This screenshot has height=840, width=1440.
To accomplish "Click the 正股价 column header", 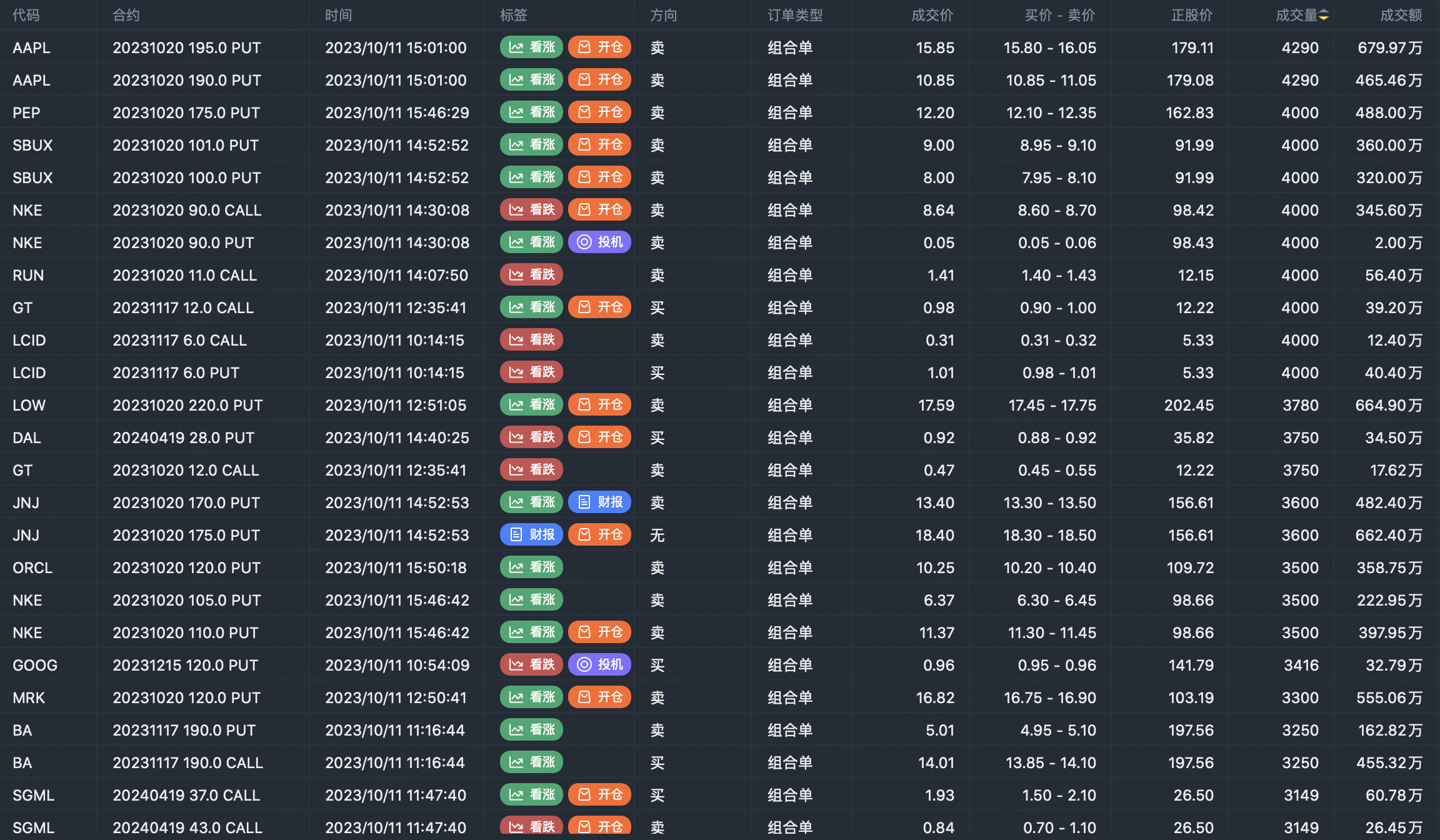I will (x=1192, y=15).
